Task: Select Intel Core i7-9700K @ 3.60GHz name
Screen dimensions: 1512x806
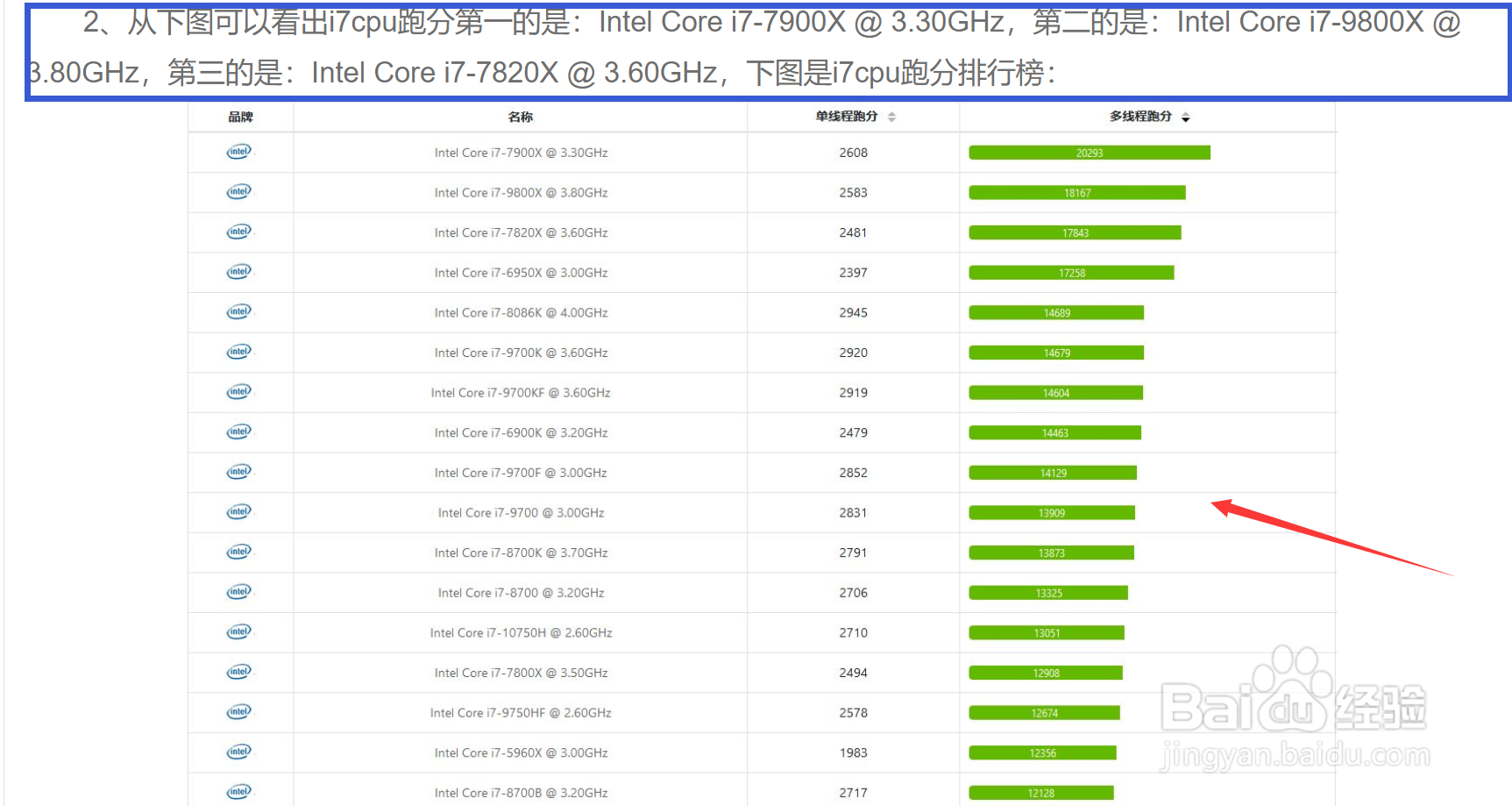Action: pos(521,353)
